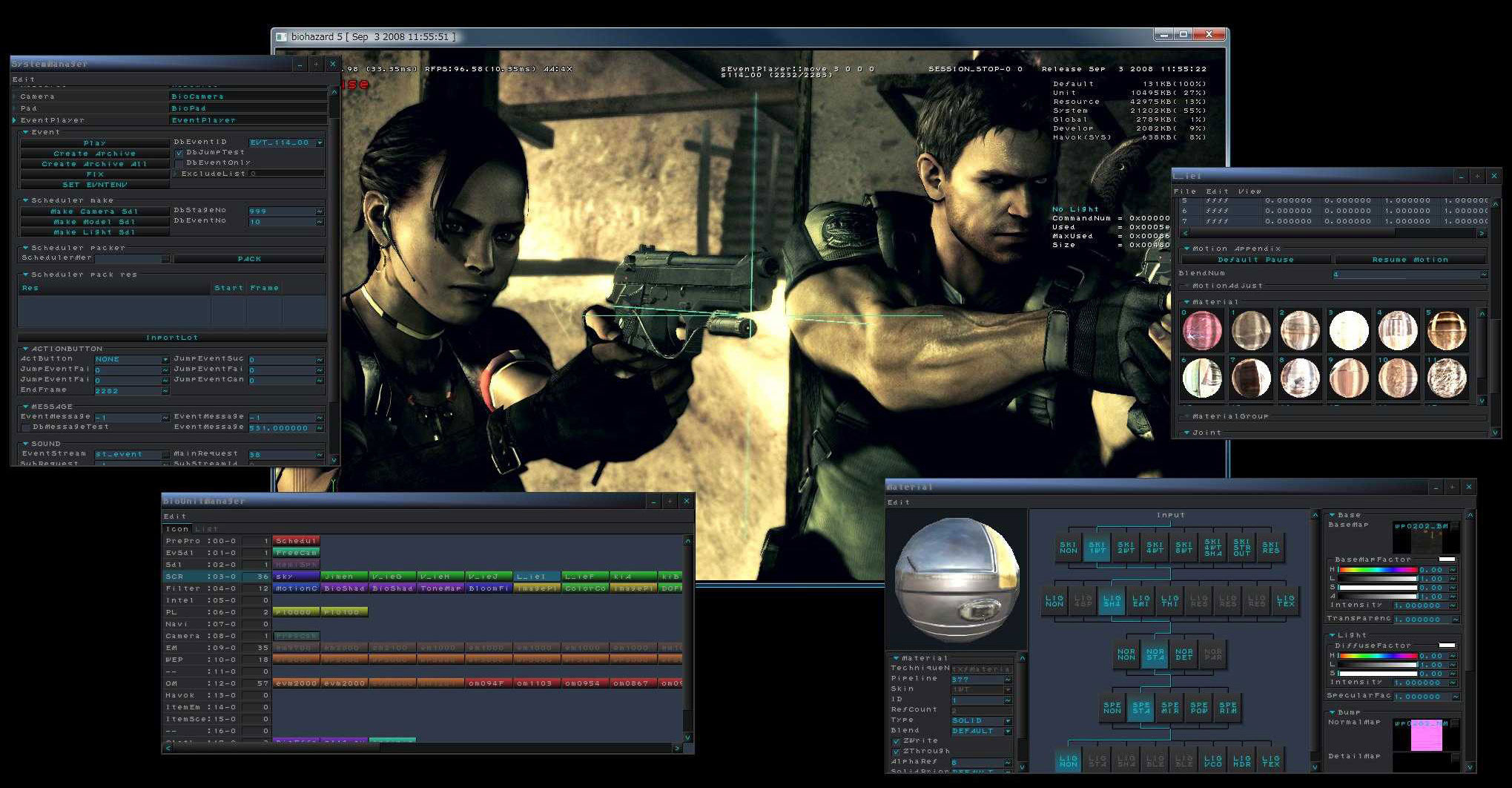The width and height of the screenshot is (1512, 788).
Task: Select the SKI 2WT skinning node
Action: coord(1126,548)
